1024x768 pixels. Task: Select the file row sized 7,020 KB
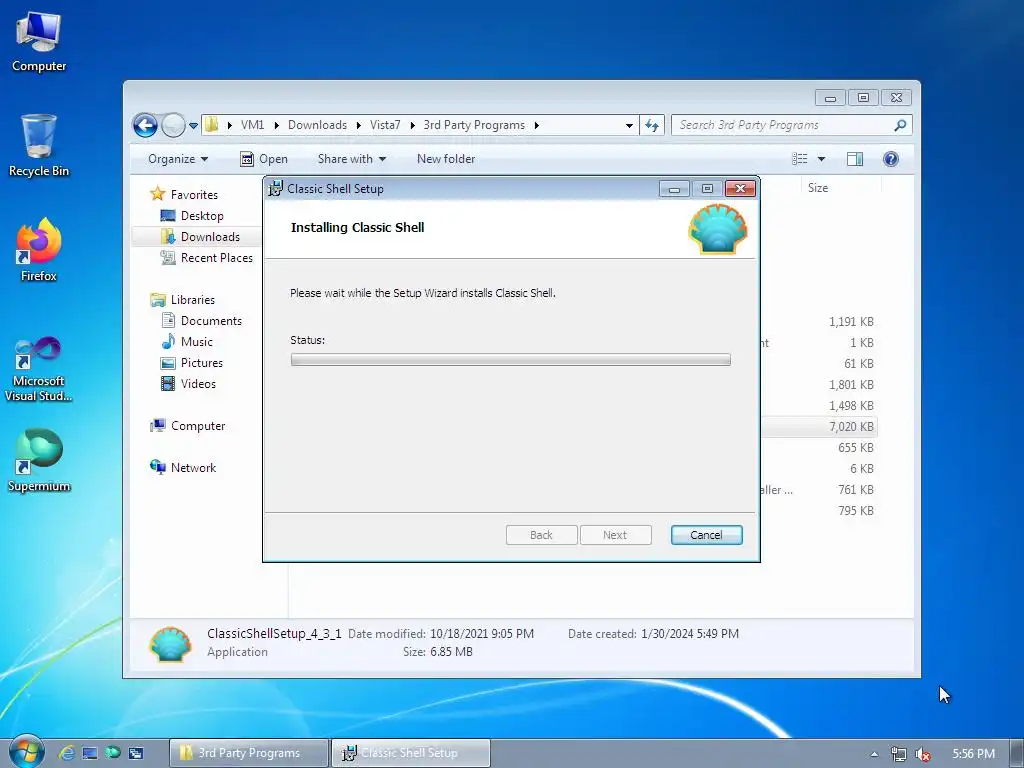pos(819,426)
